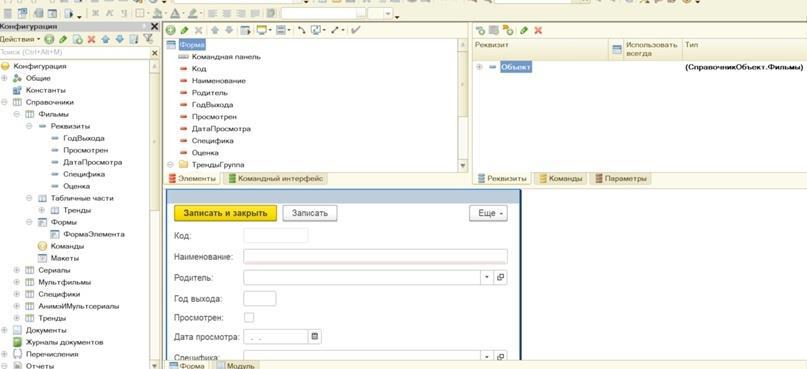
Task: Expand the Общие tree node
Action: [5, 78]
